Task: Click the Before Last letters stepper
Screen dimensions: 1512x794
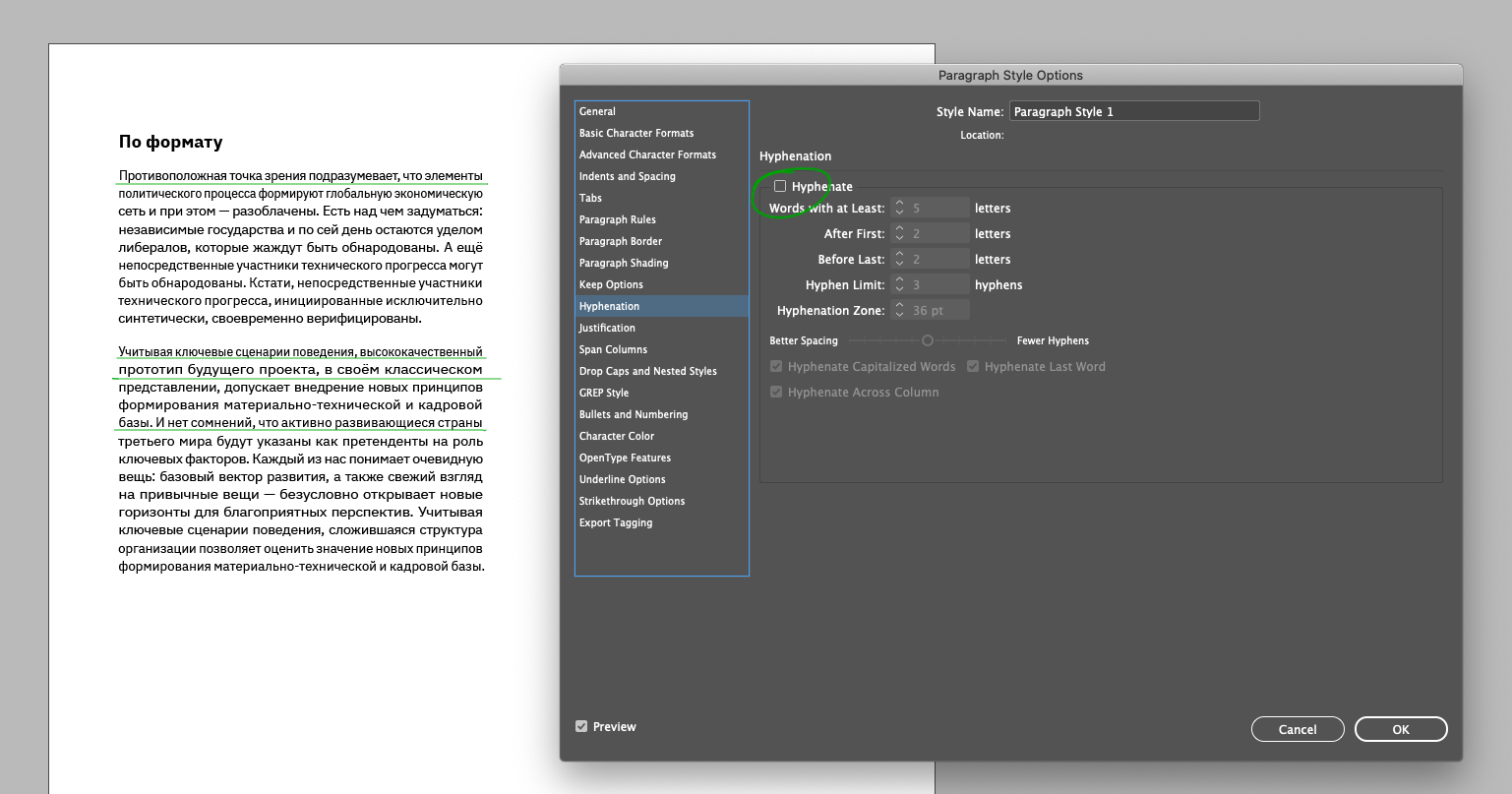Action: 899,259
